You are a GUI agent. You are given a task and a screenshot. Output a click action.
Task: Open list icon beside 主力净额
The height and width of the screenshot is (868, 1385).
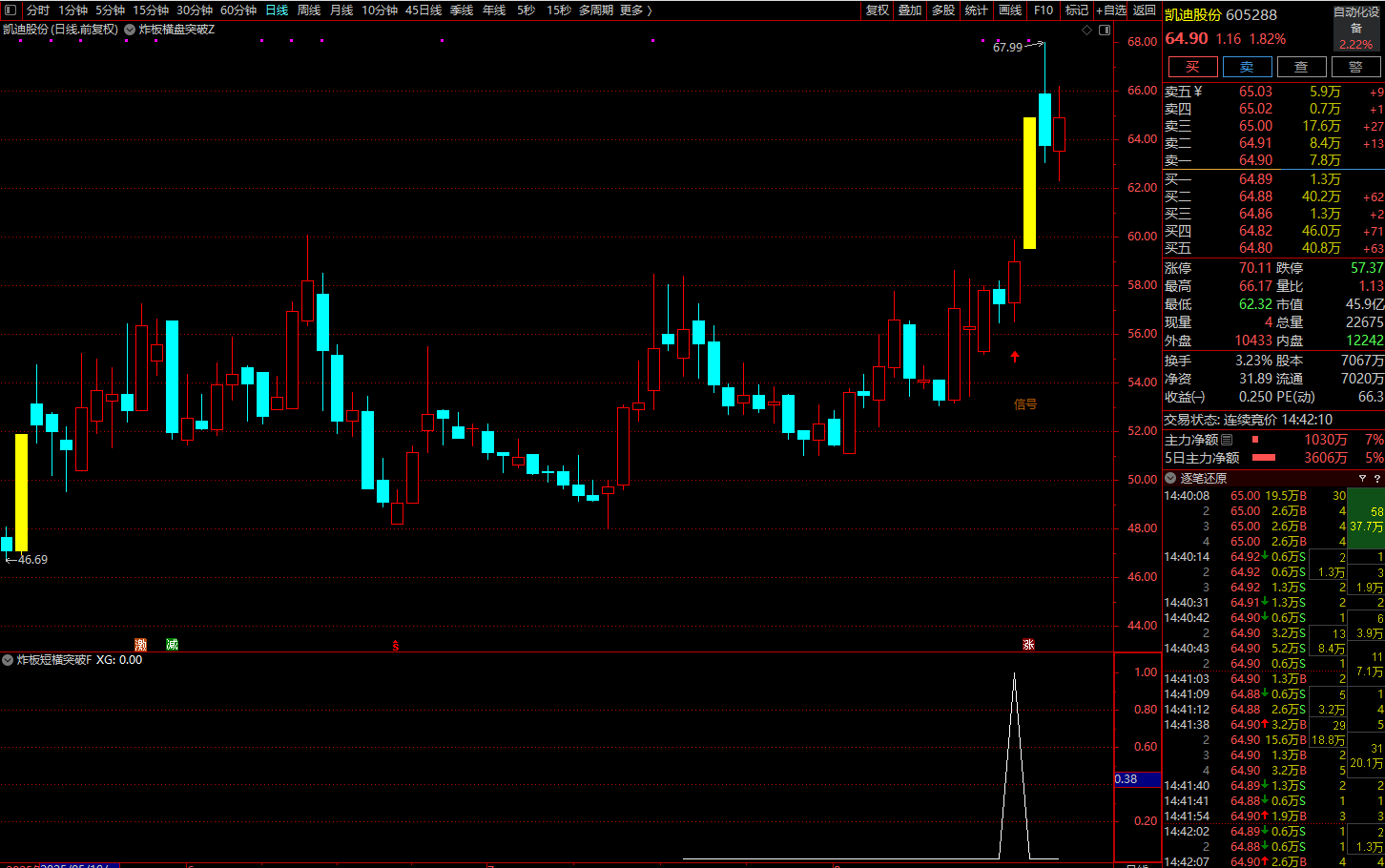[1227, 440]
